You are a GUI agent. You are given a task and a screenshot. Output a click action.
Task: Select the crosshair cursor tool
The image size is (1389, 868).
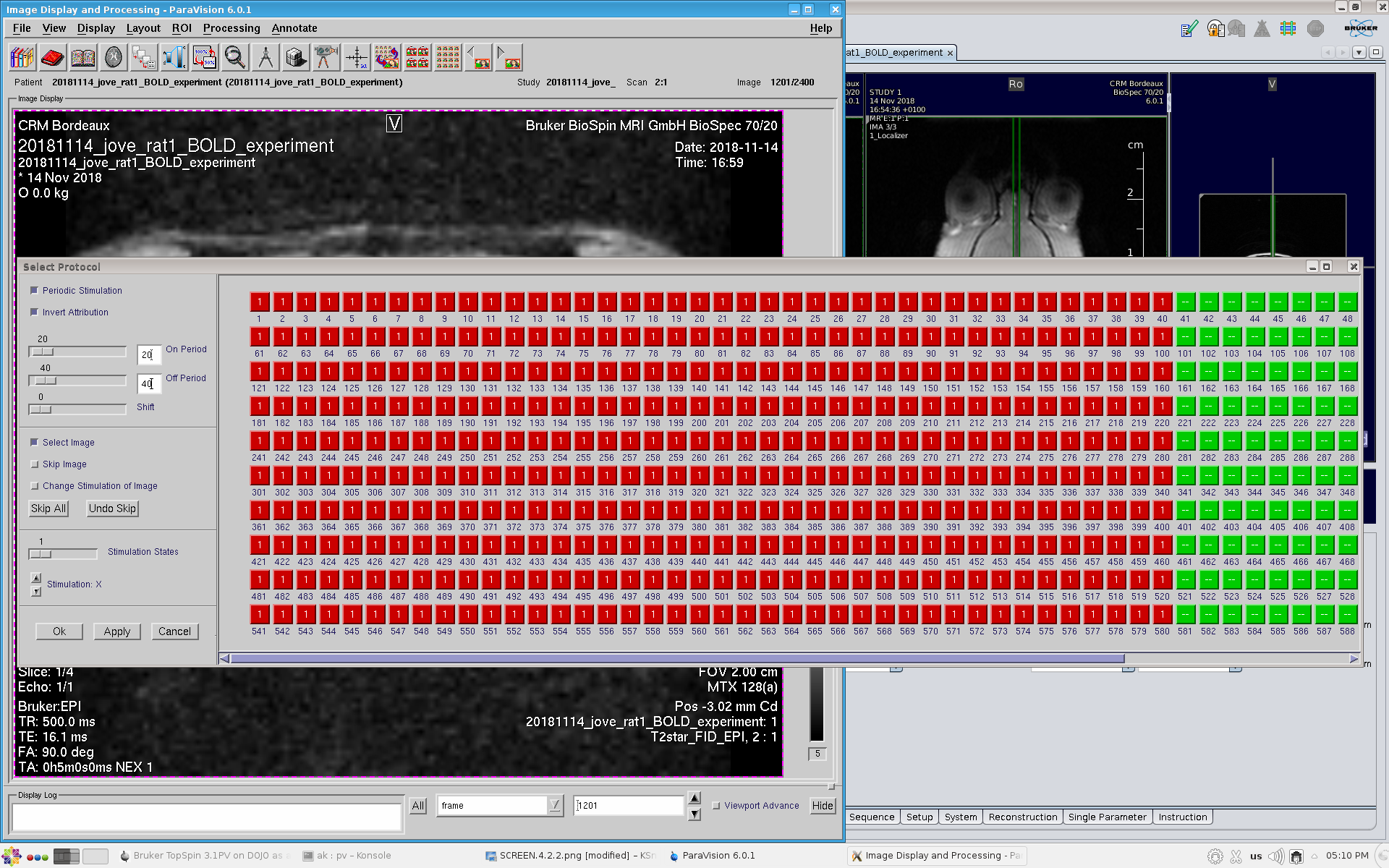pos(357,57)
